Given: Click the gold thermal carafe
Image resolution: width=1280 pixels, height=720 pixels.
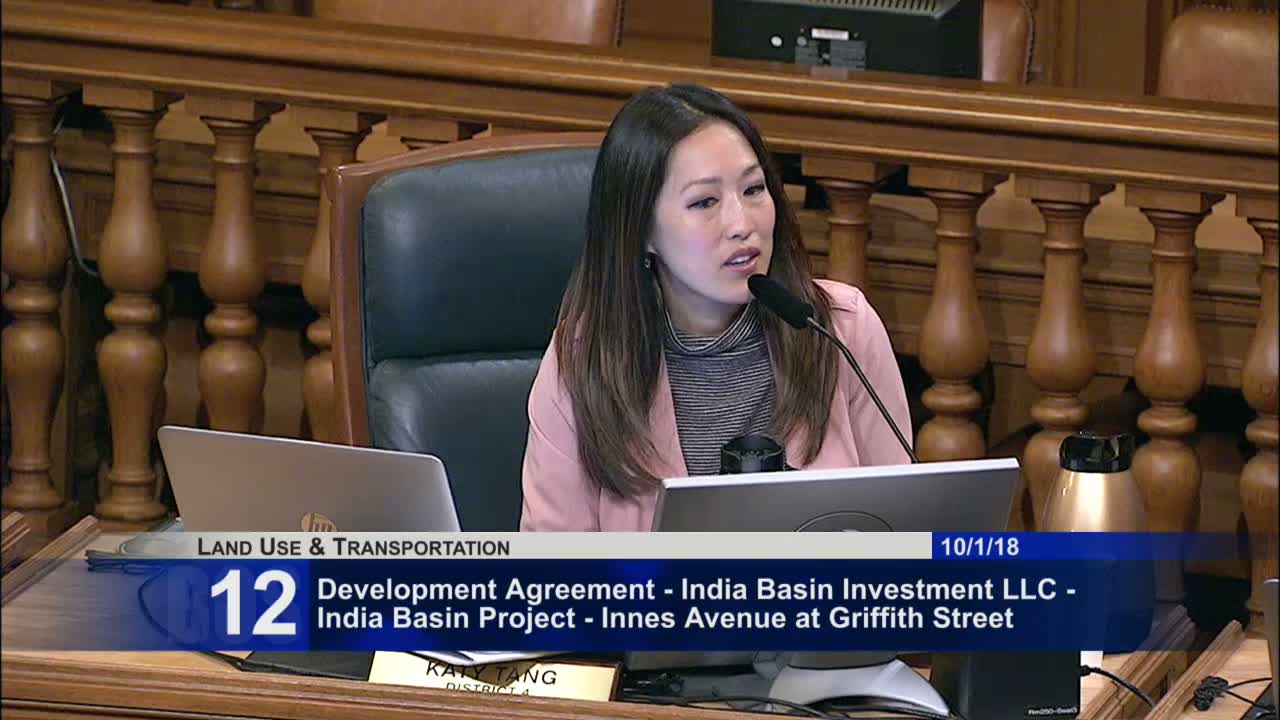Looking at the screenshot, I should (x=1095, y=483).
